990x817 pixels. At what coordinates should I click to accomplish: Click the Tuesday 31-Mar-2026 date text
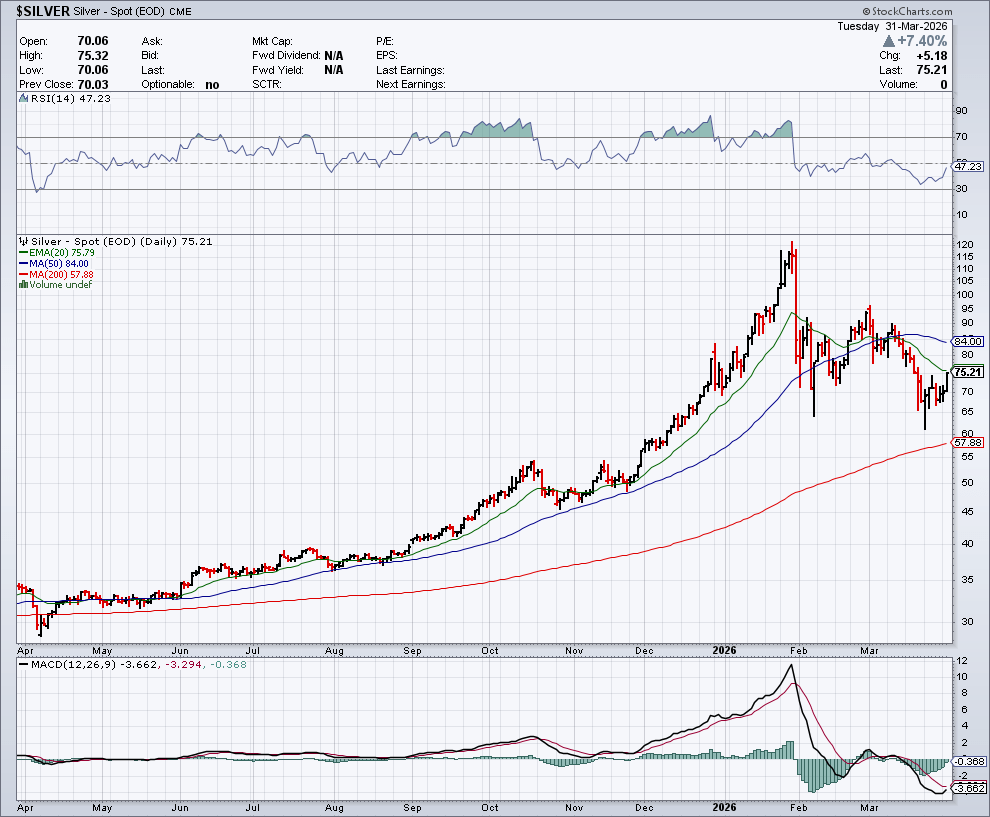(x=892, y=26)
